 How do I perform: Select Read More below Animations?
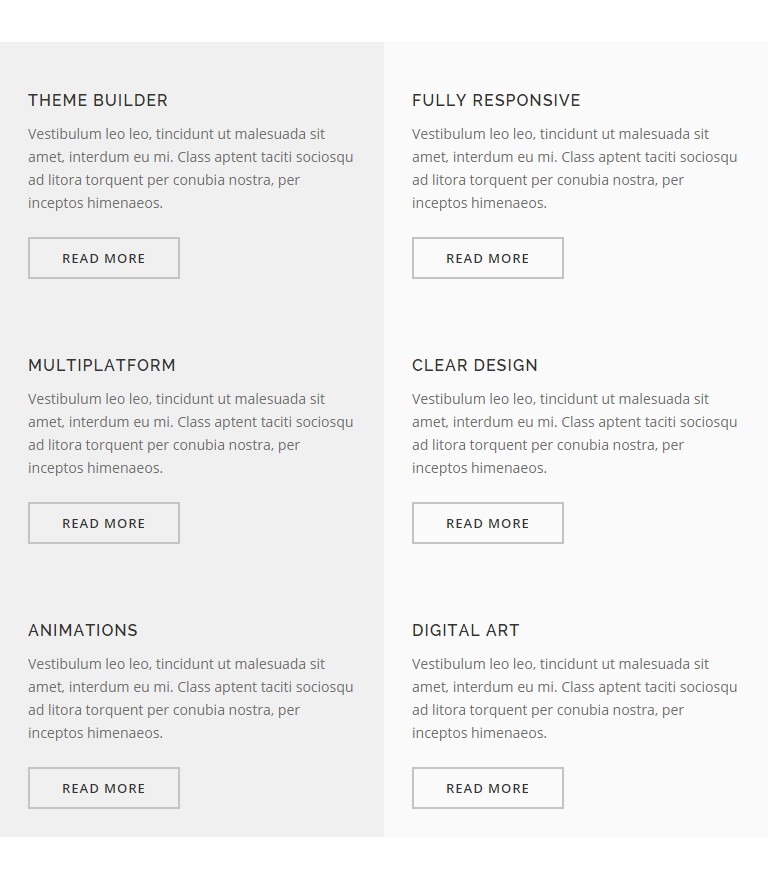point(104,788)
